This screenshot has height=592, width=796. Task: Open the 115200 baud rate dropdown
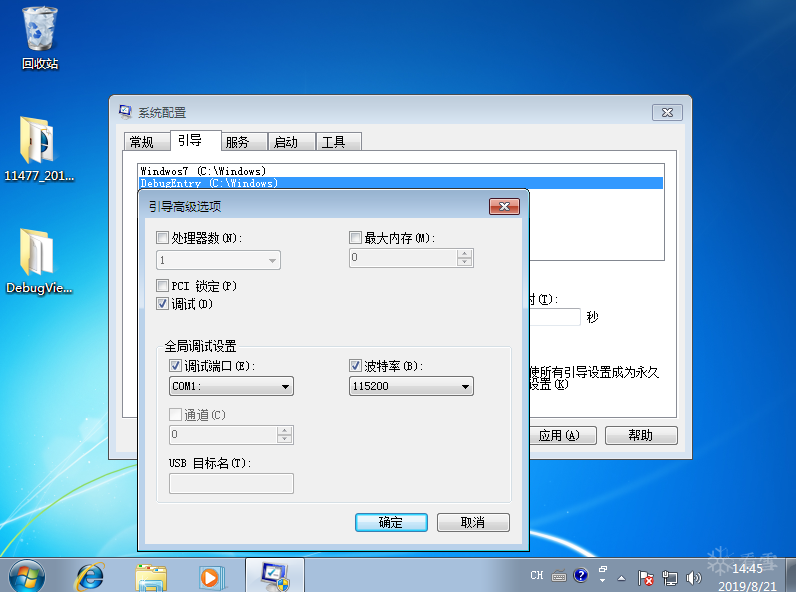tap(411, 386)
